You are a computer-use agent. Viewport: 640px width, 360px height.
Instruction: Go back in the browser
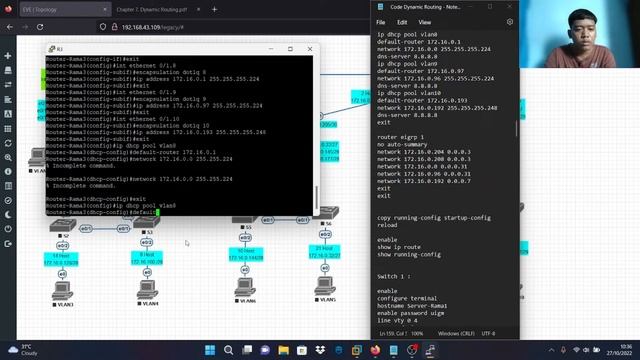pyautogui.click(x=10, y=27)
